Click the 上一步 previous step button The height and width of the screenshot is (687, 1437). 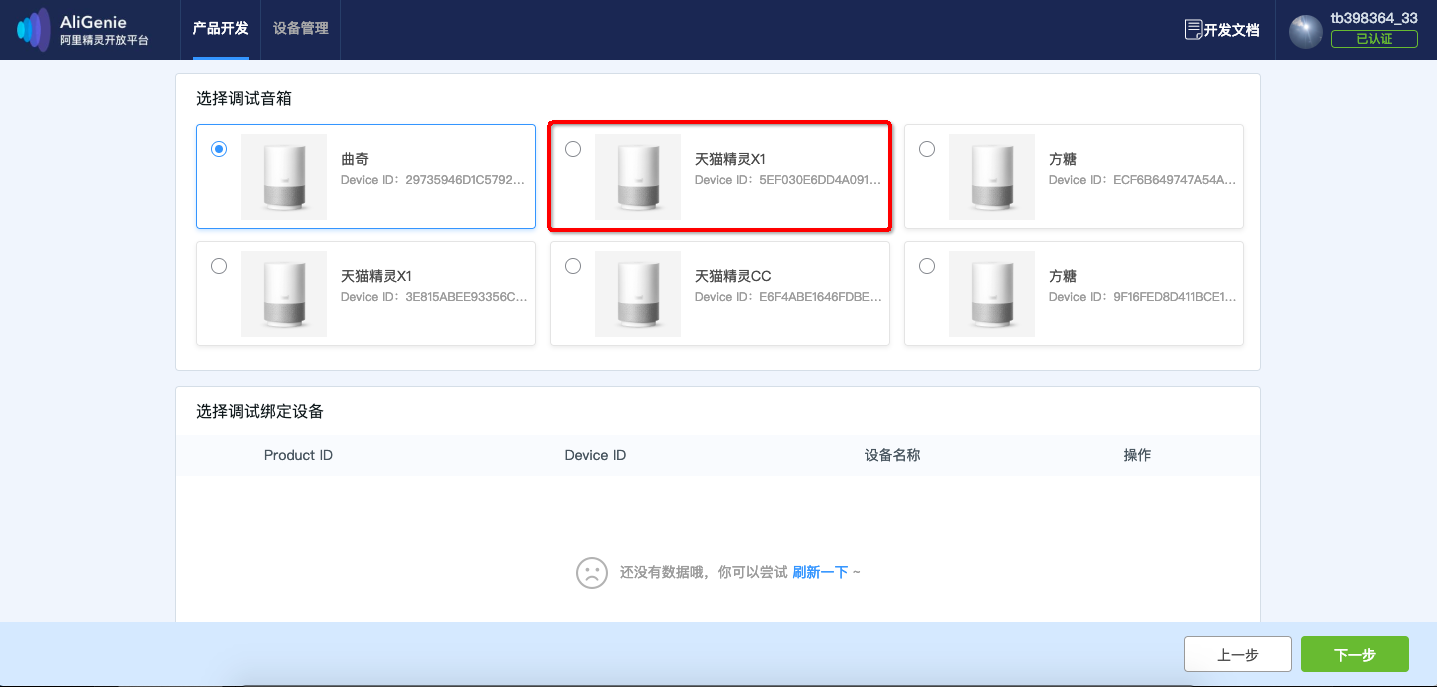pos(1238,655)
